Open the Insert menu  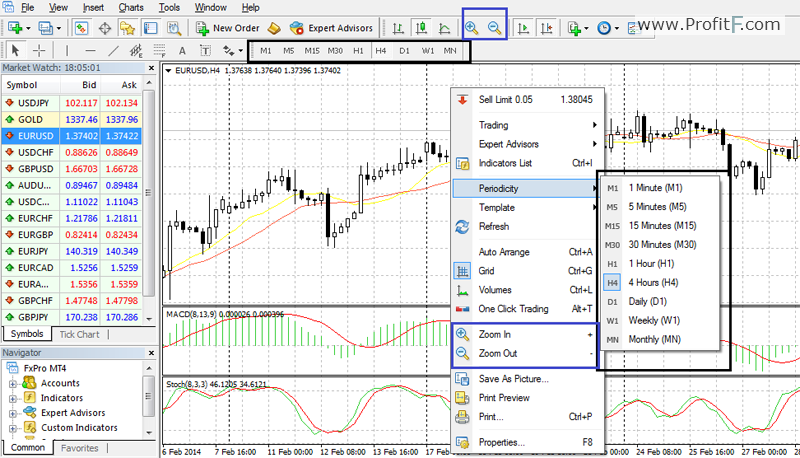(93, 8)
